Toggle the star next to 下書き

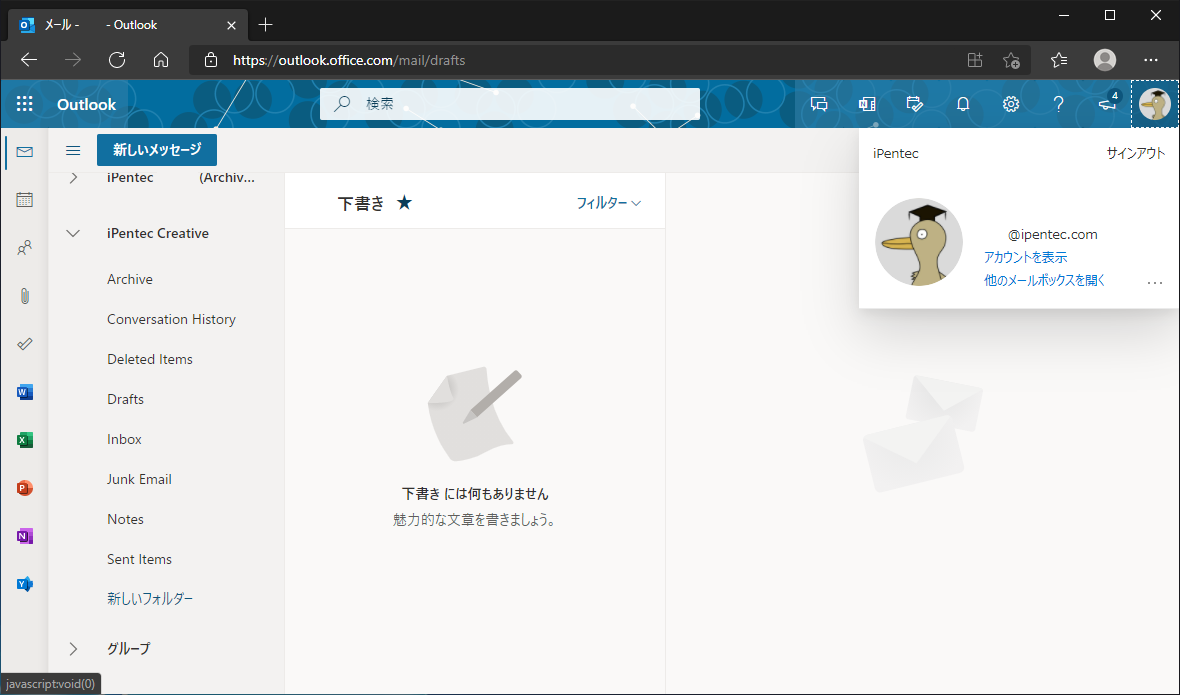pyautogui.click(x=404, y=202)
